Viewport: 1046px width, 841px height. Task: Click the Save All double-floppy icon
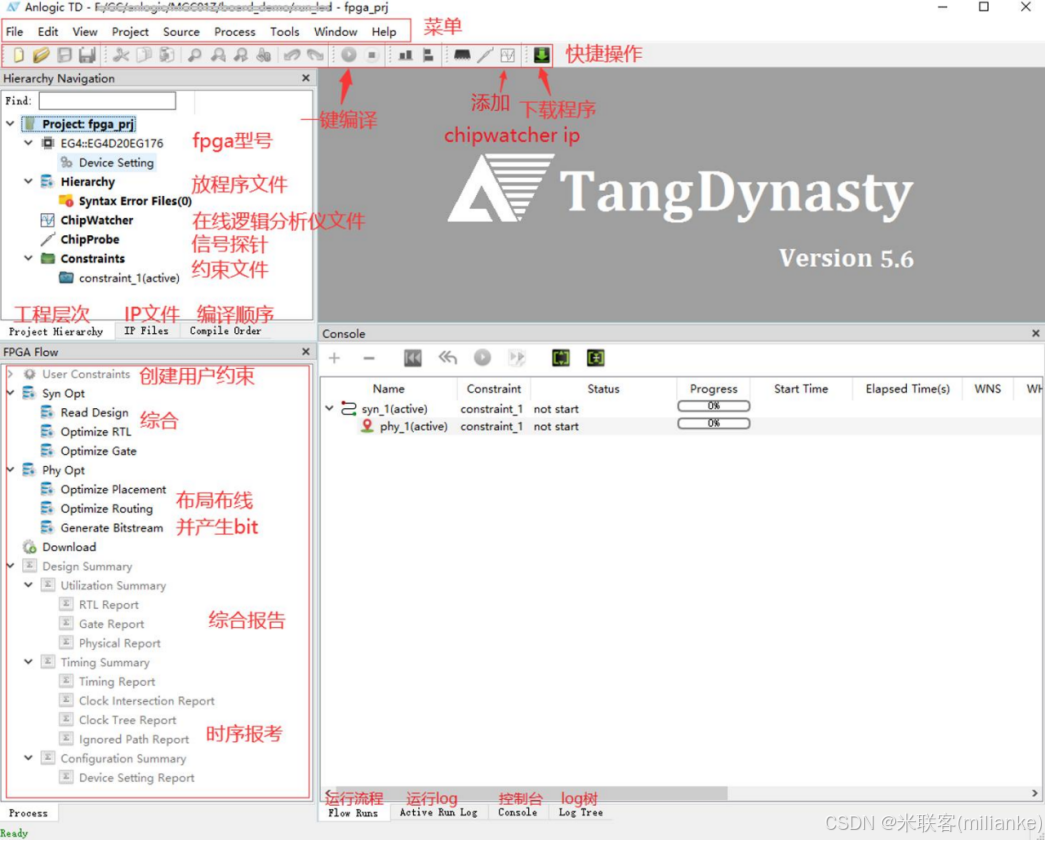(87, 55)
